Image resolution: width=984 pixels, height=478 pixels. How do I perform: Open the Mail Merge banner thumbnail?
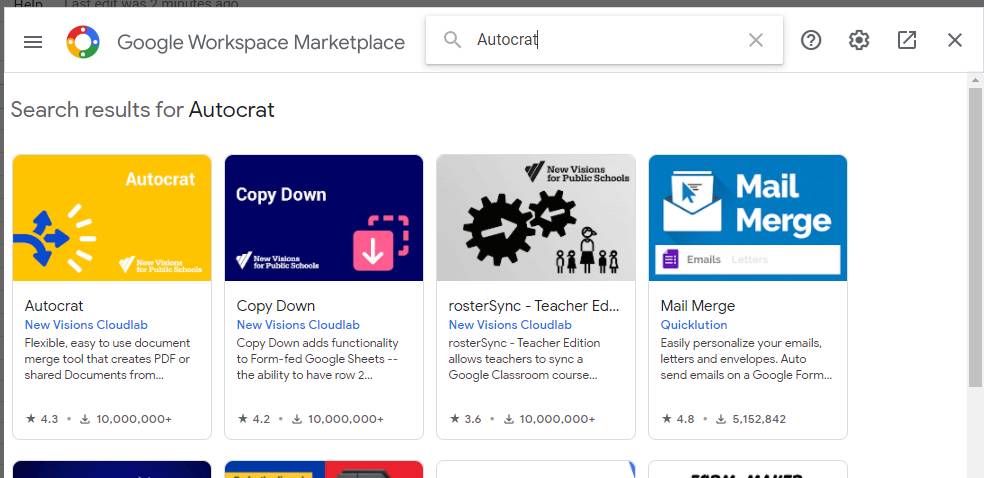(748, 218)
